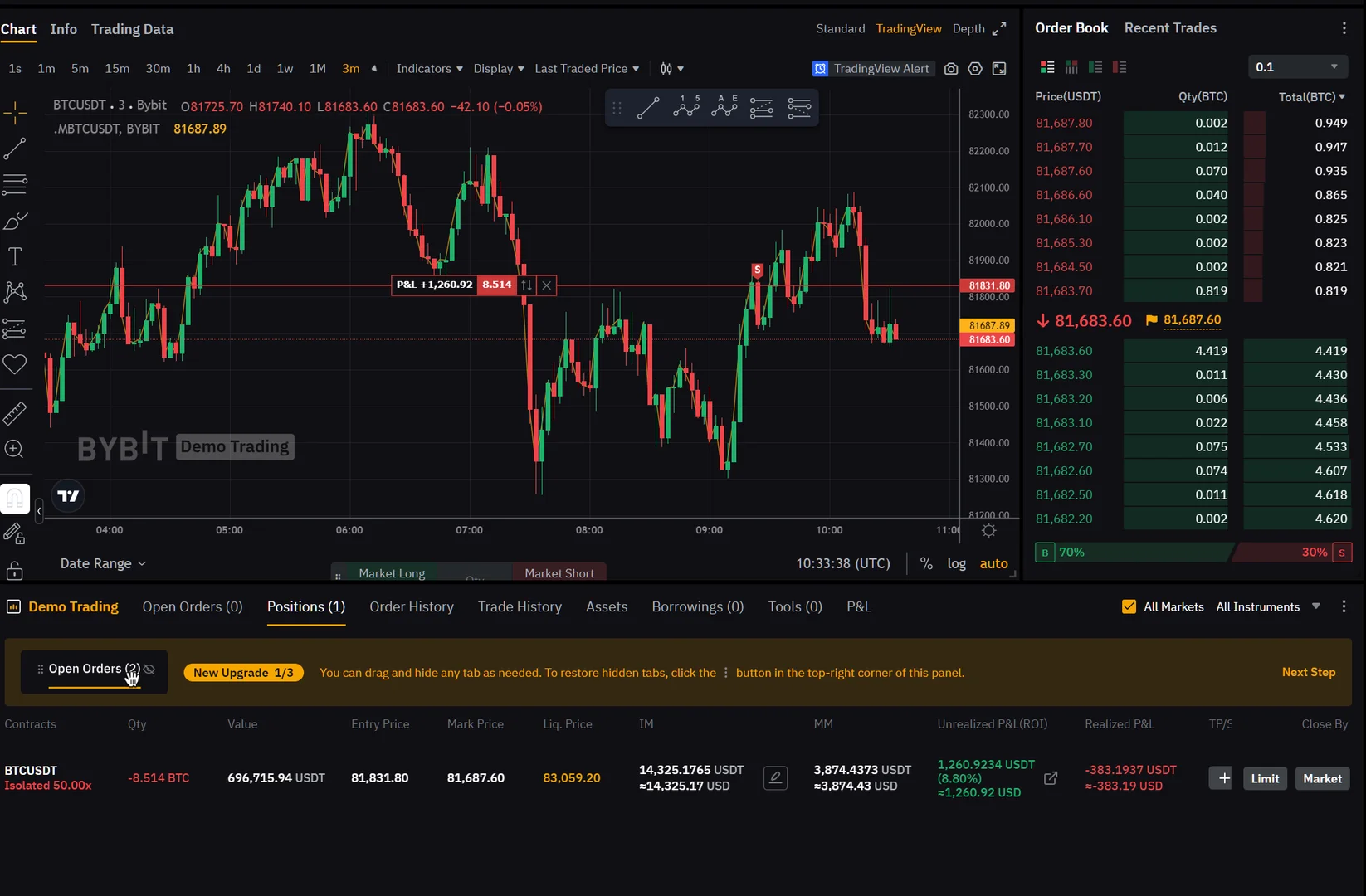The image size is (1366, 896).
Task: Click the TradingView logo on the chart
Action: coord(68,496)
